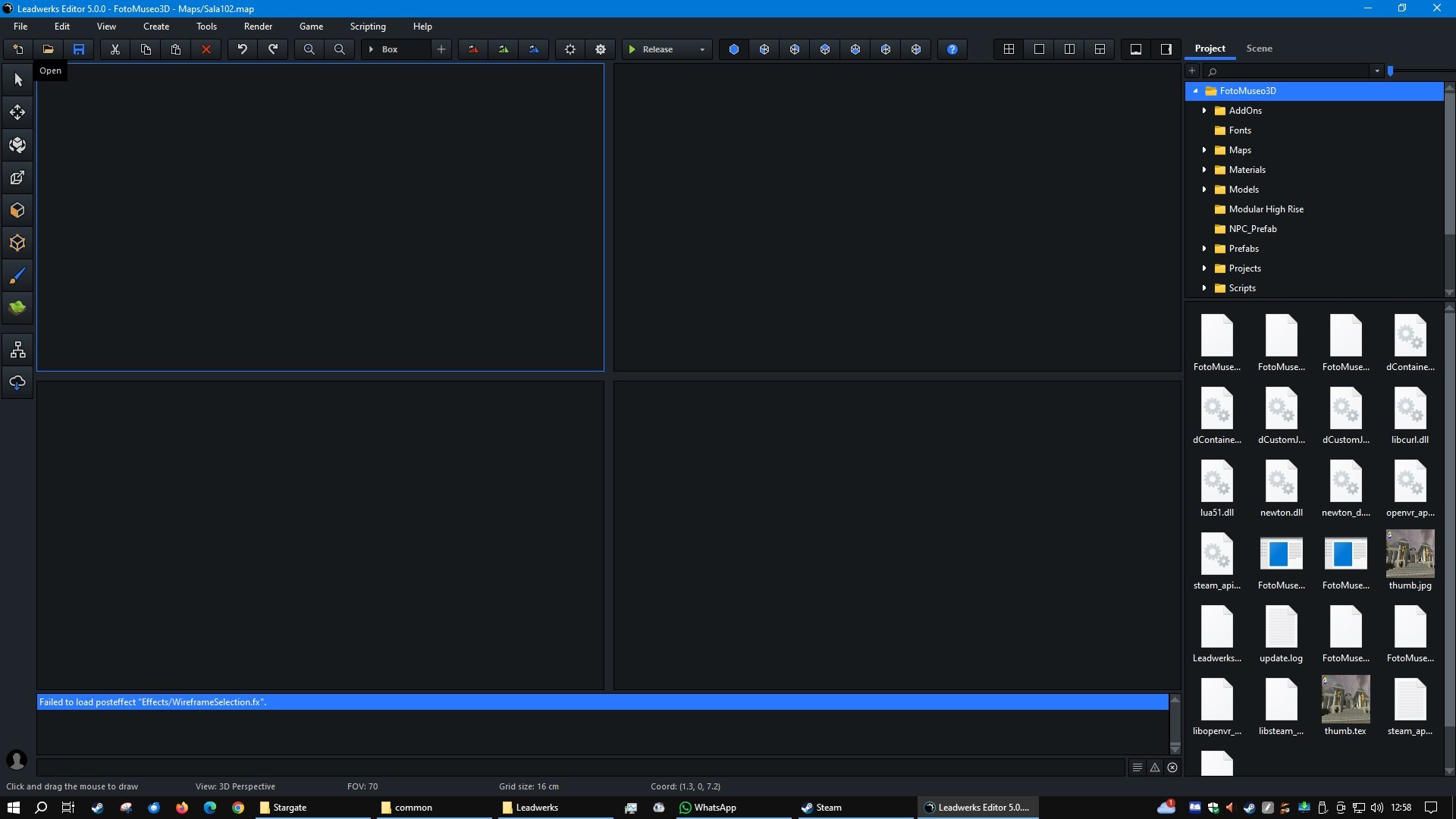Open the Release build mode dropdown
The width and height of the screenshot is (1456, 819).
click(x=702, y=49)
